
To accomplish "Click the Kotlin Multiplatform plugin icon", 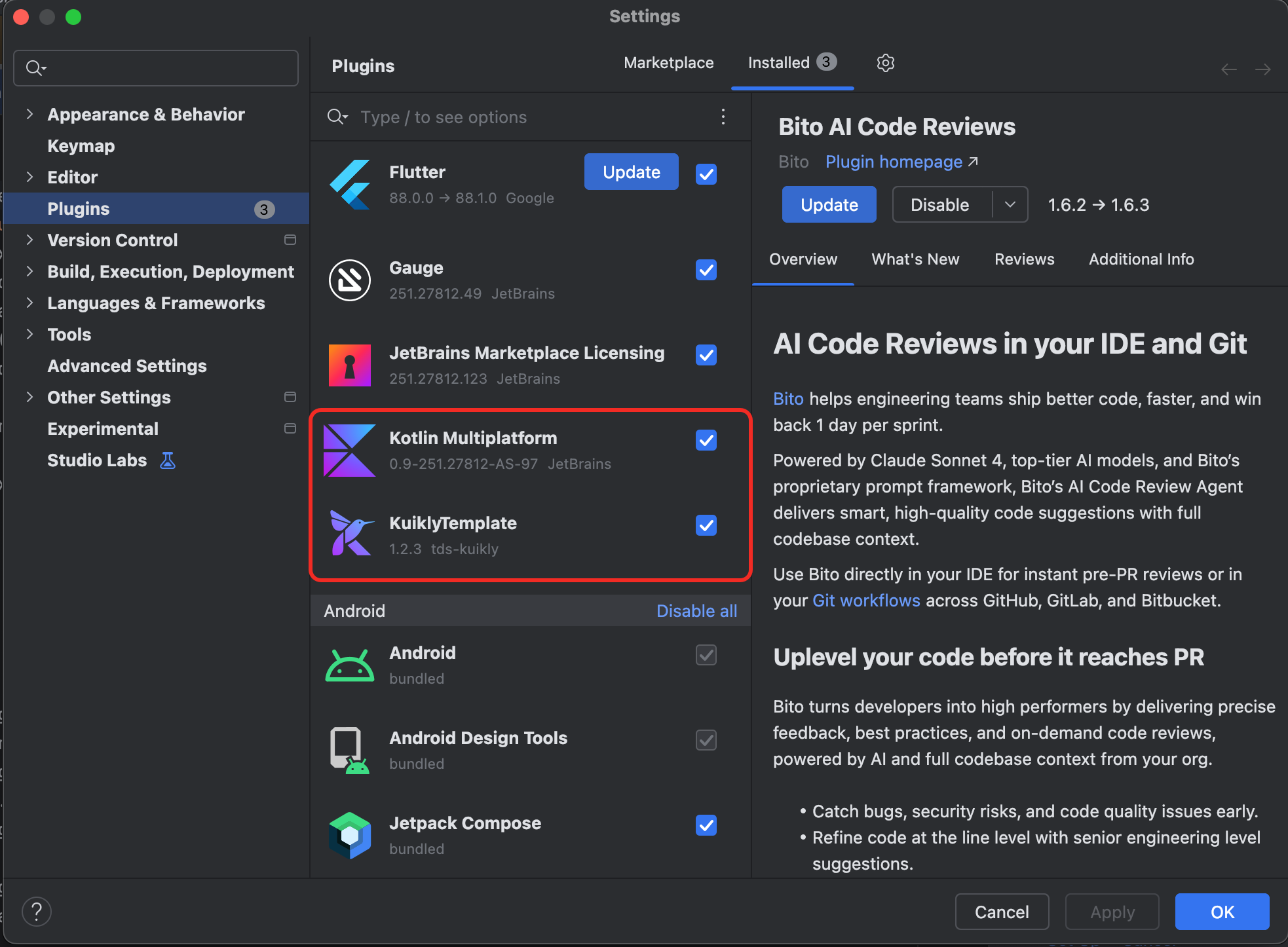I will 350,451.
